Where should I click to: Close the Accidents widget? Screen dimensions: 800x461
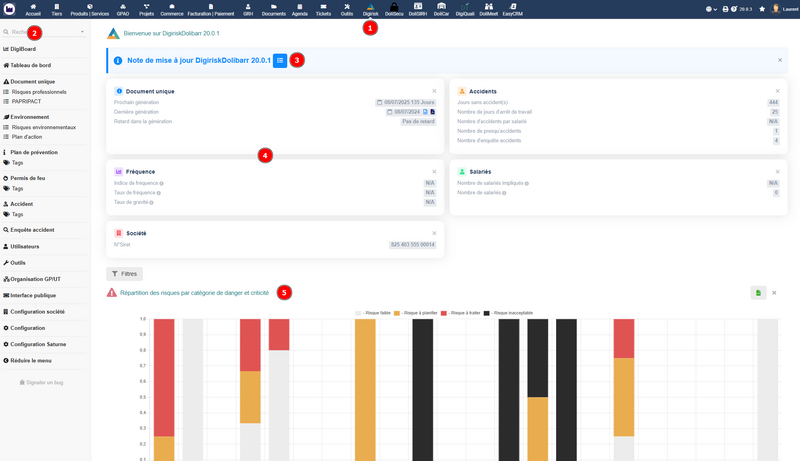778,91
